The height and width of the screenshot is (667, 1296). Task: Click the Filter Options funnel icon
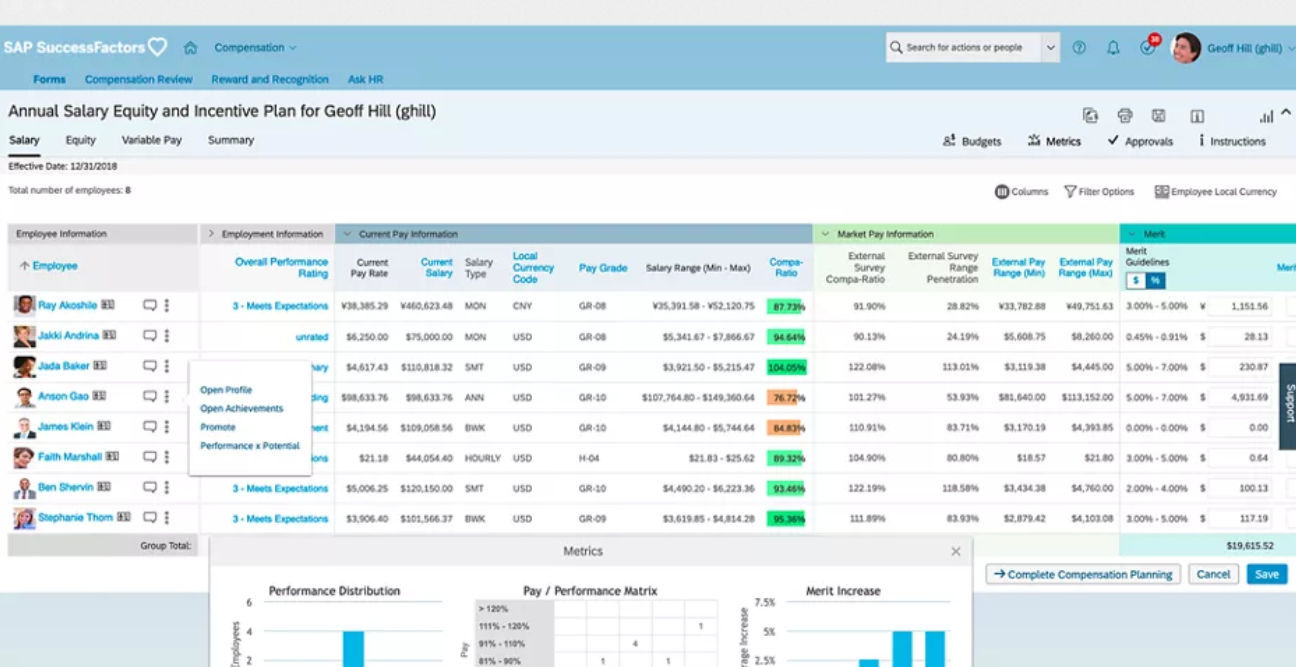[x=1072, y=191]
